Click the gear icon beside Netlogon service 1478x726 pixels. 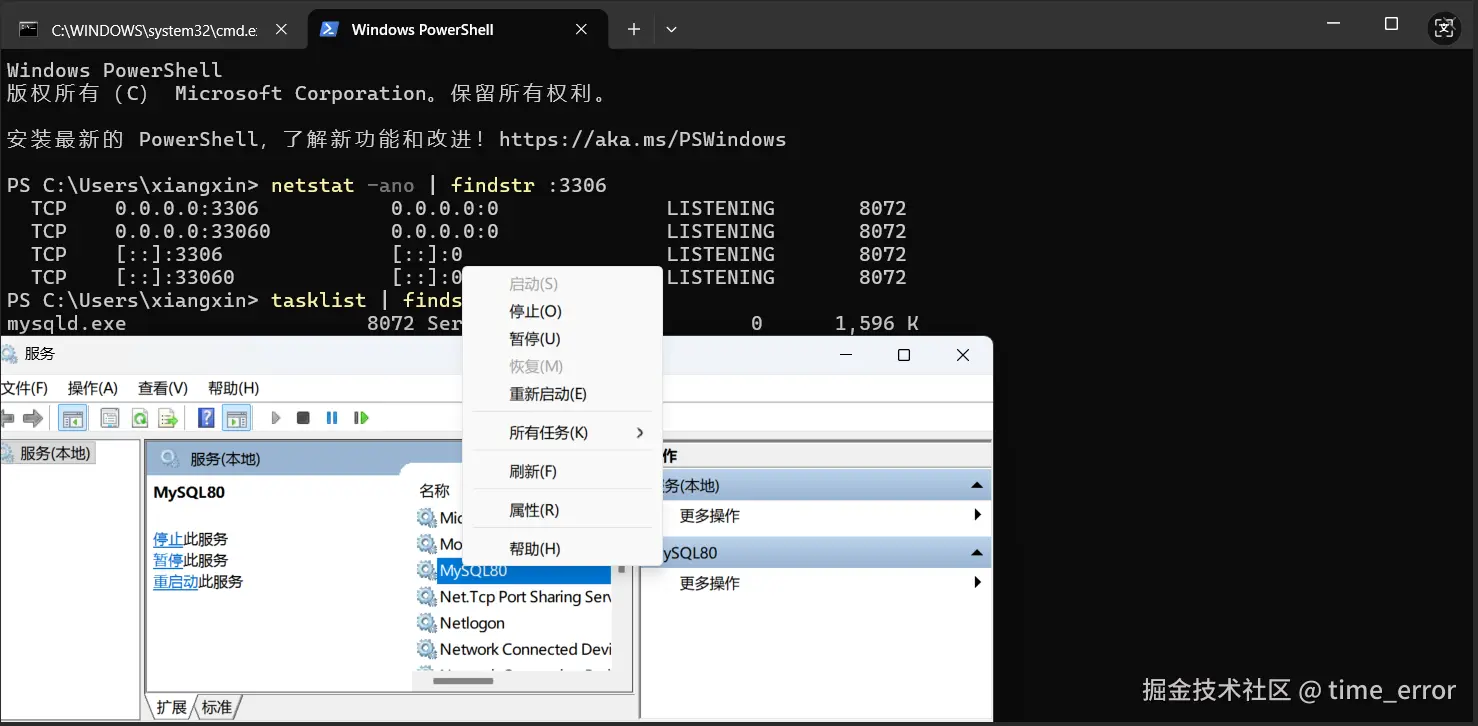pyautogui.click(x=427, y=623)
